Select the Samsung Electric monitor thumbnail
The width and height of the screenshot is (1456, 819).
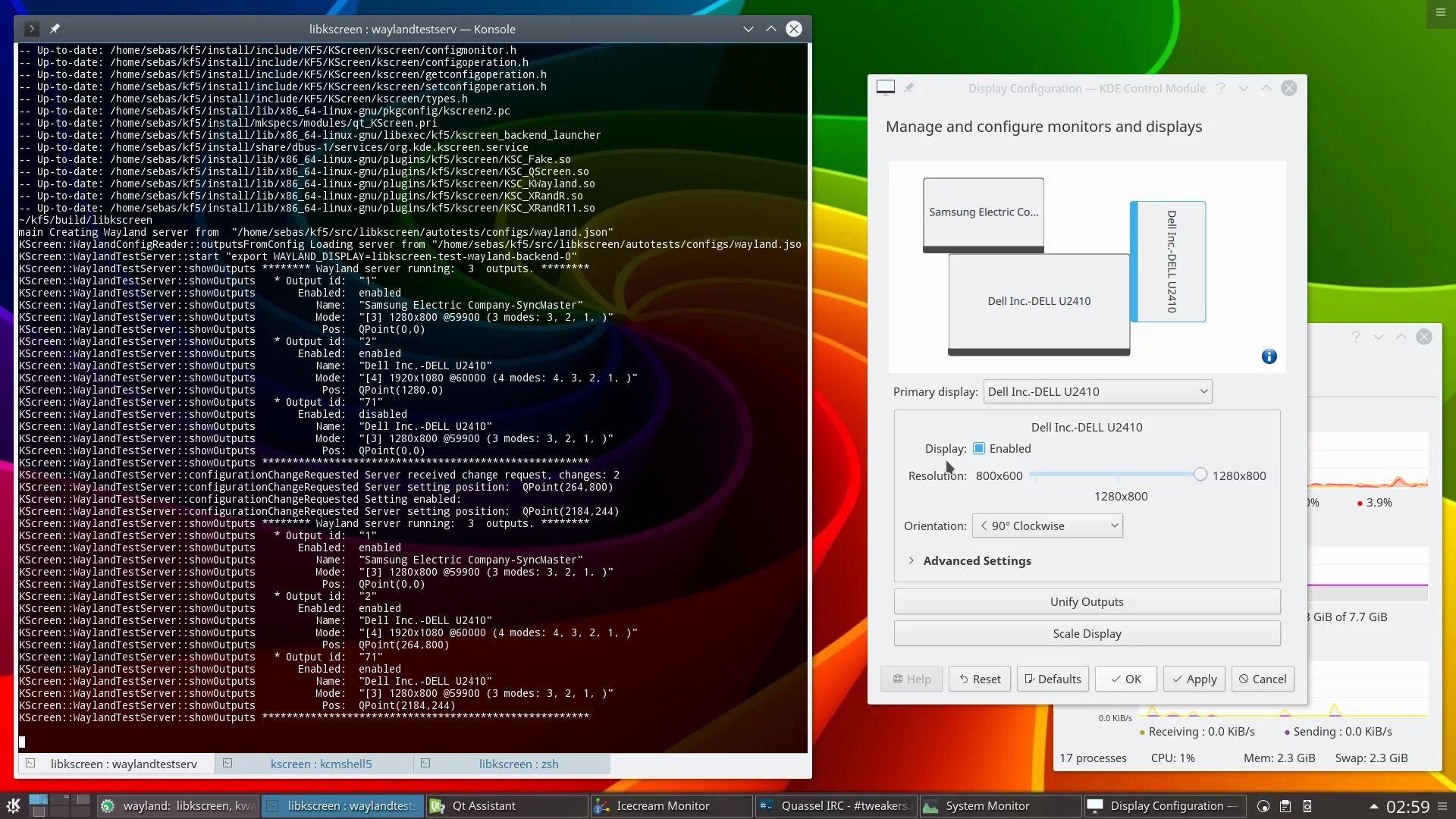(983, 212)
